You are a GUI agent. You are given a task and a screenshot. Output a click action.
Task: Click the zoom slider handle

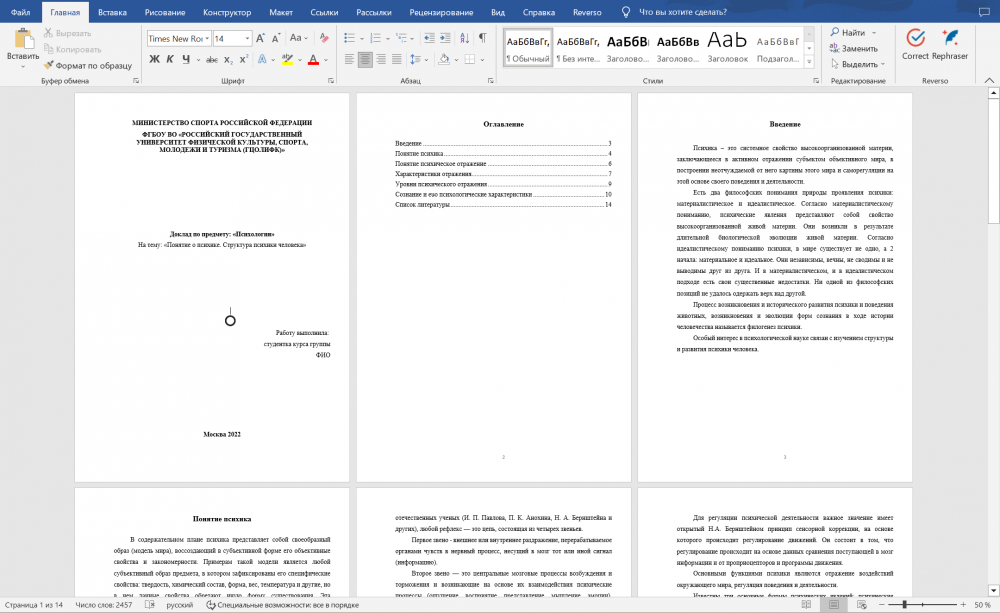coord(904,605)
